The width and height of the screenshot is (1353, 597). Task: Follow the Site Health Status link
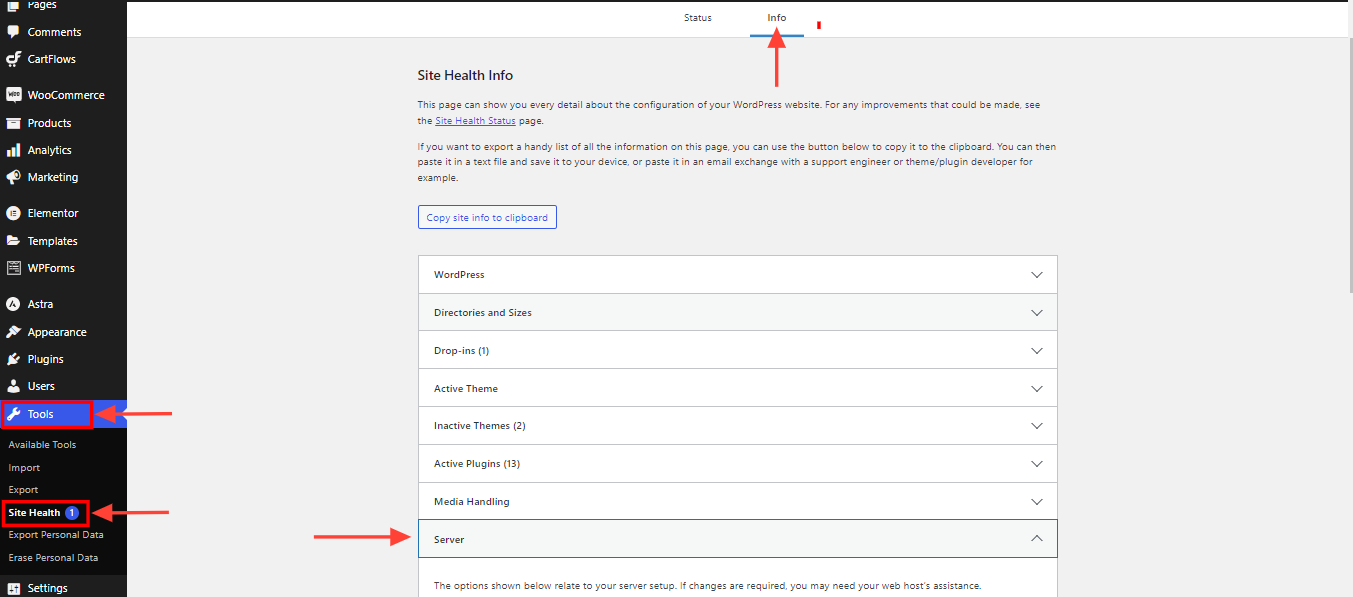[x=476, y=121]
